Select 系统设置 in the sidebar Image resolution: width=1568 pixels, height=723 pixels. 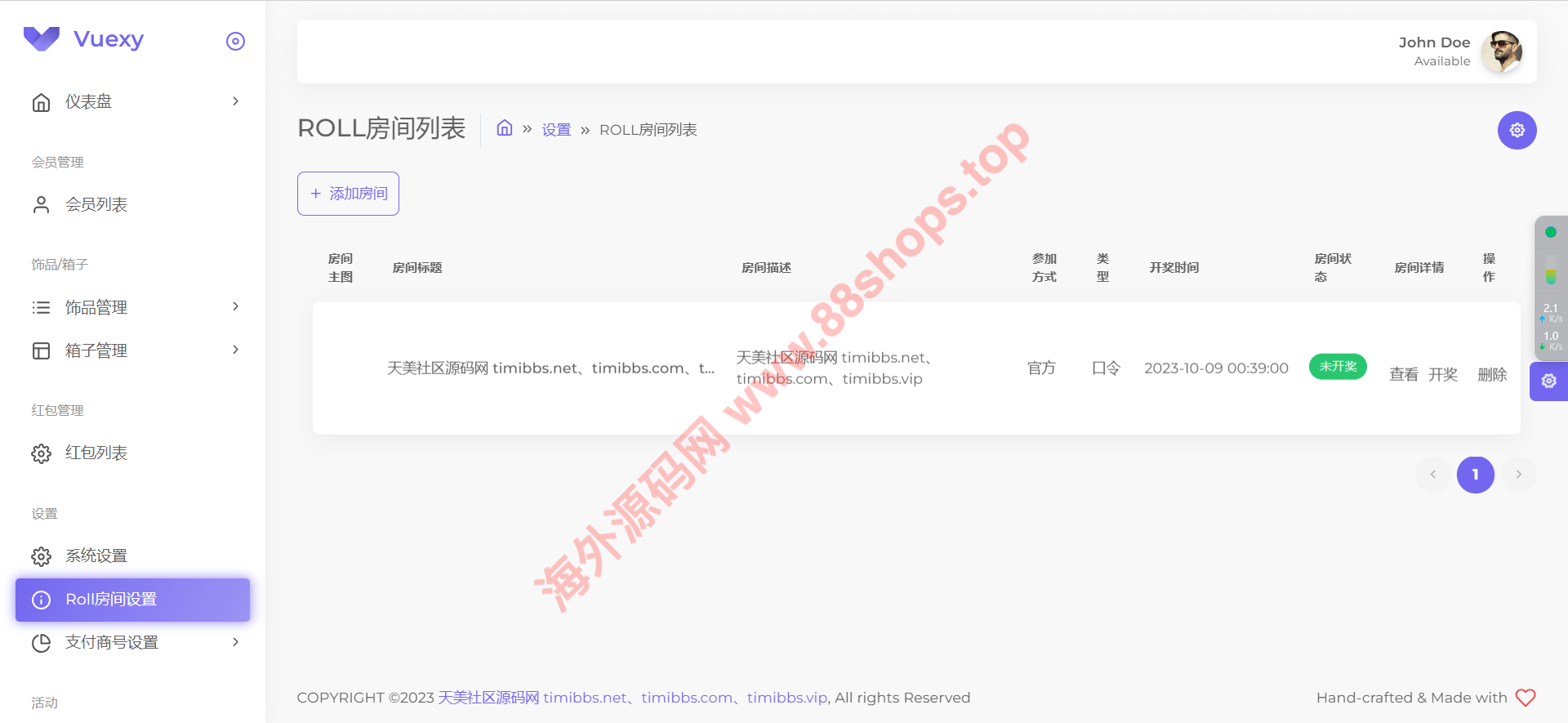click(96, 556)
